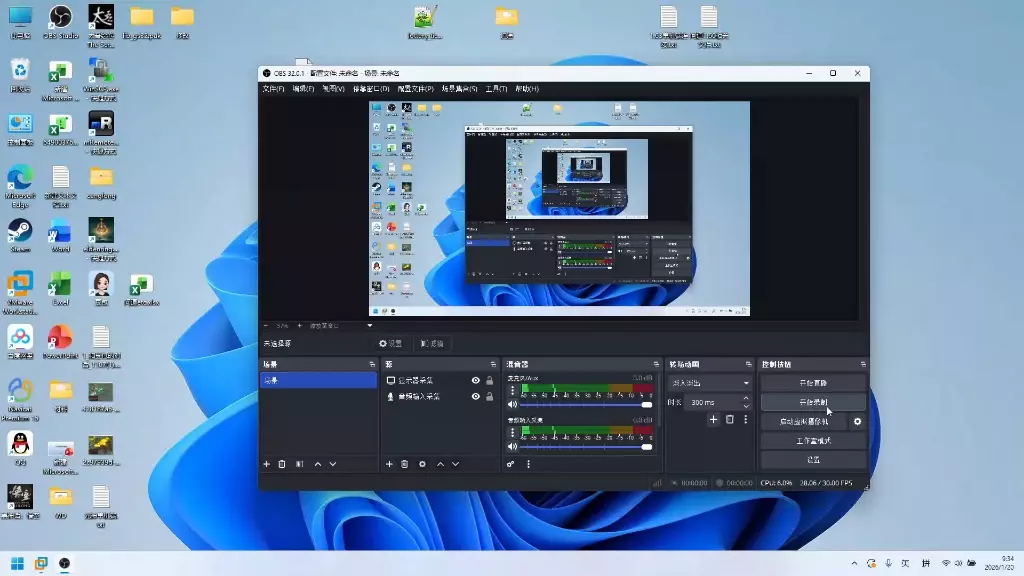
Task: Open source properties gear in Sources dock toolbar
Action: (423, 464)
